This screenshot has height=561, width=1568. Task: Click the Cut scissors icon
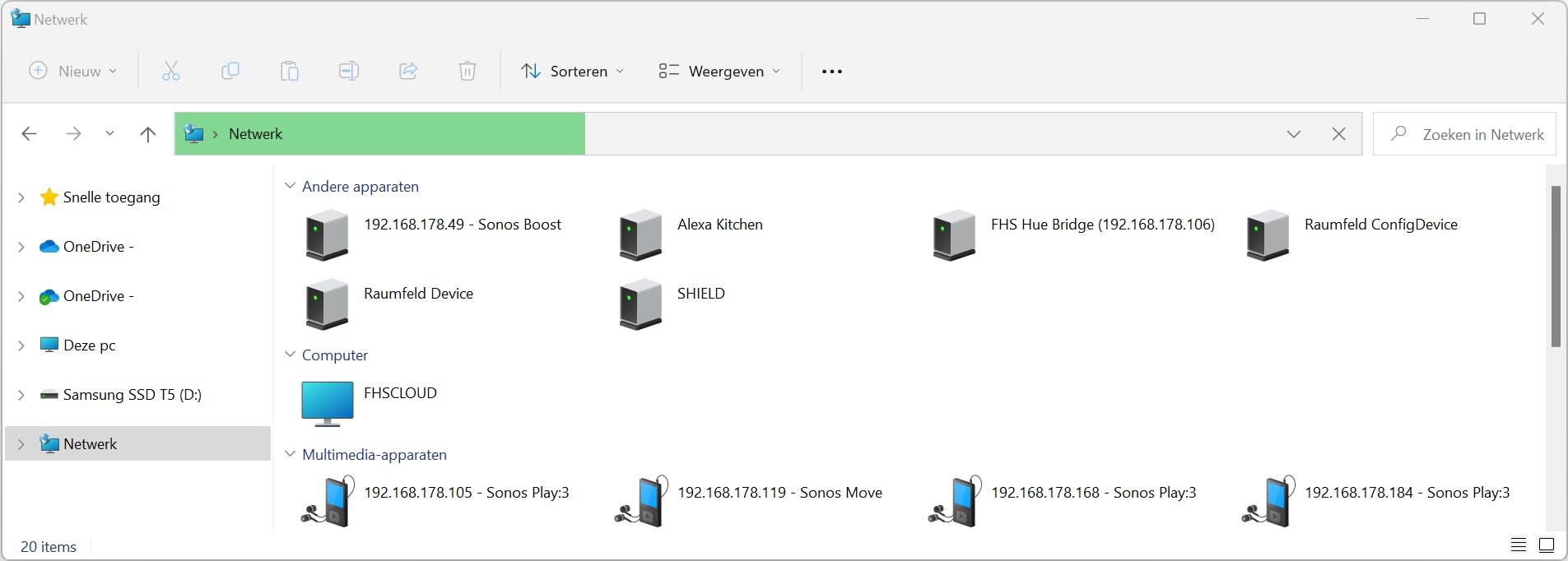[x=171, y=71]
